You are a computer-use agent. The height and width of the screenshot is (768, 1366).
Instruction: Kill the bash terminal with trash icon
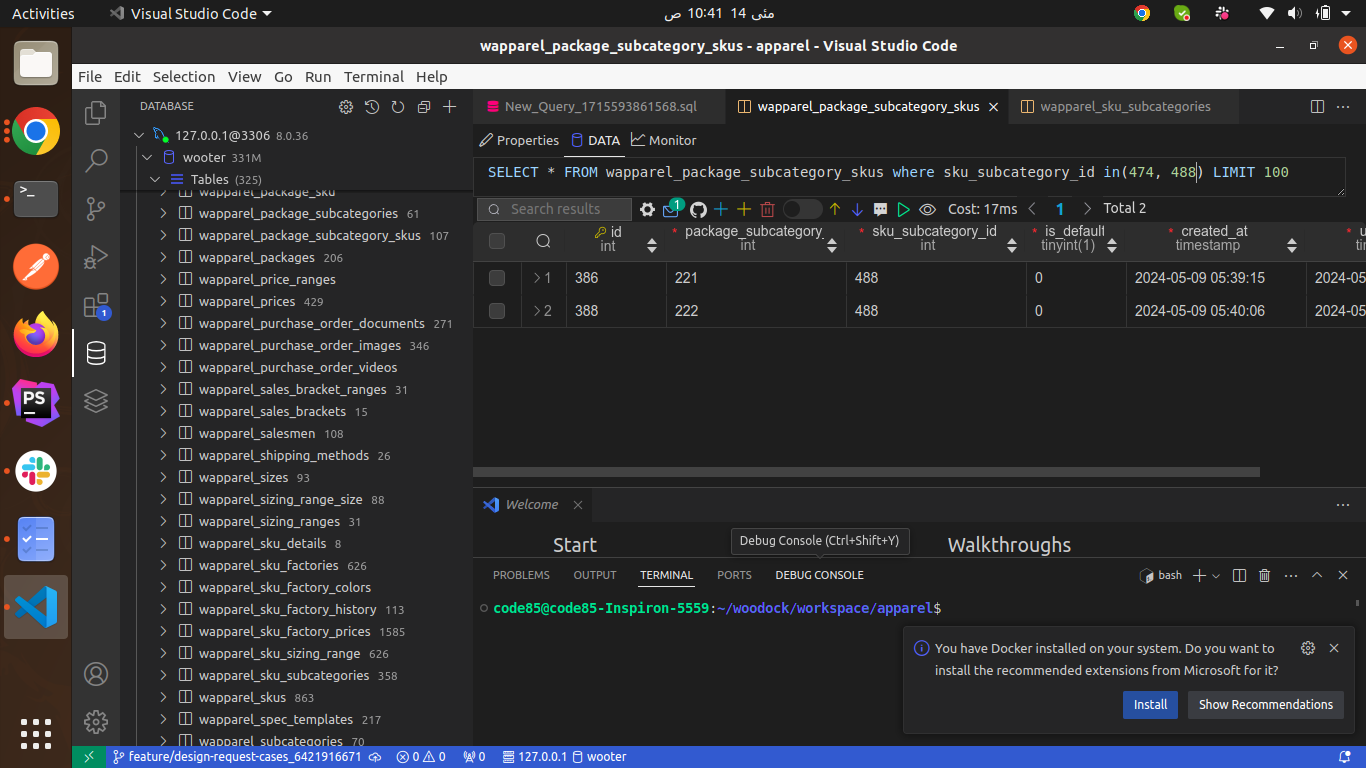pyautogui.click(x=1264, y=575)
